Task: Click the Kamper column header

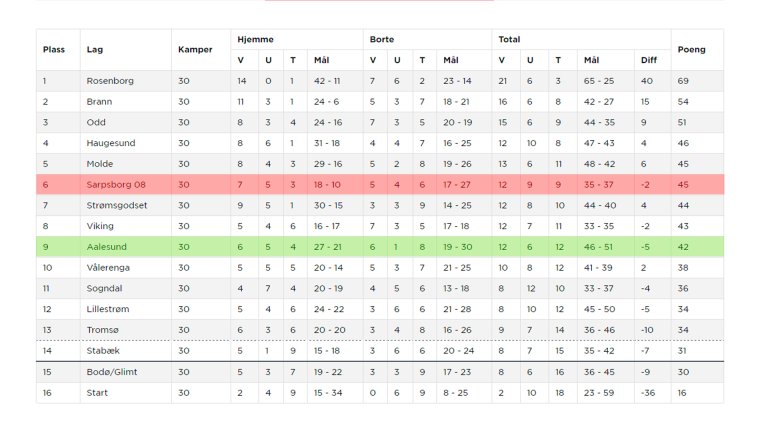Action: [x=195, y=49]
